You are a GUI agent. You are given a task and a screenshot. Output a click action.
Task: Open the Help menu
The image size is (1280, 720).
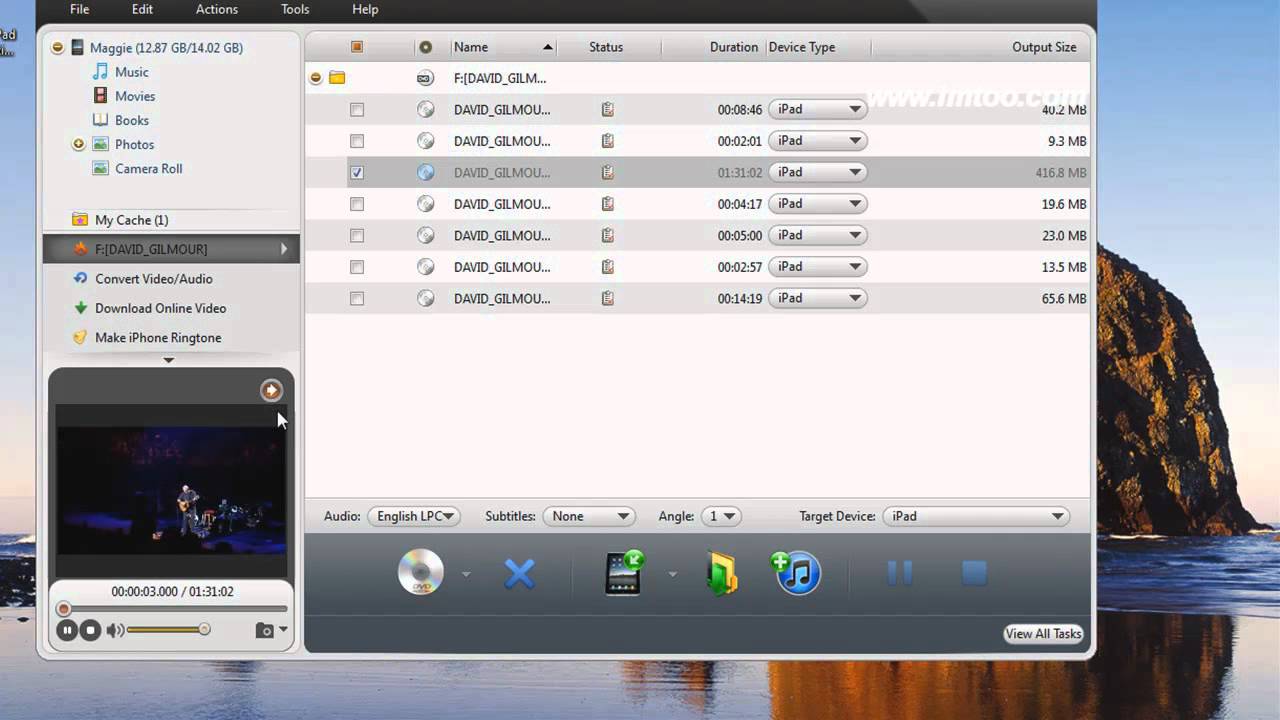[365, 9]
